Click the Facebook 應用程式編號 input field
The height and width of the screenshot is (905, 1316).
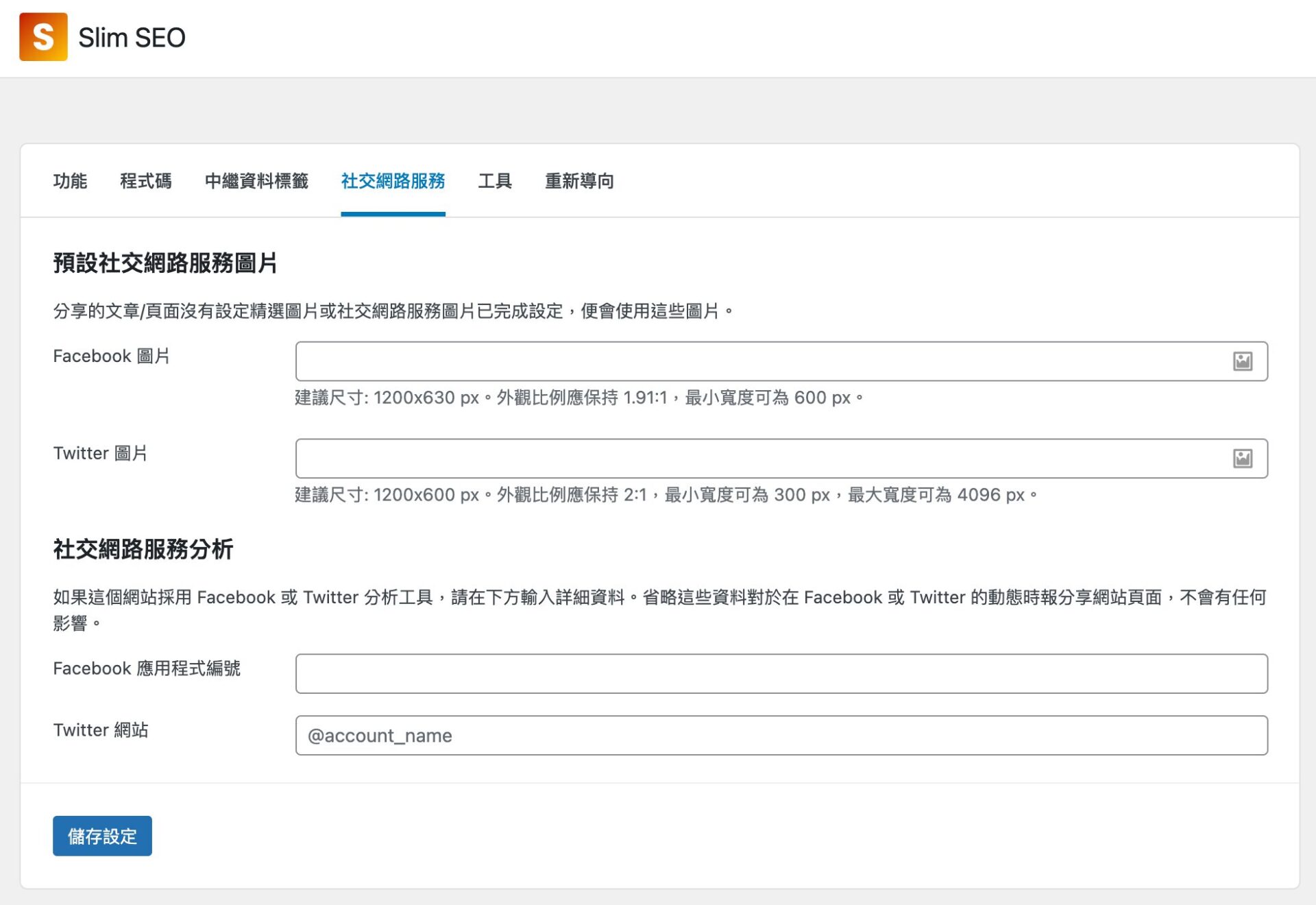coord(781,673)
